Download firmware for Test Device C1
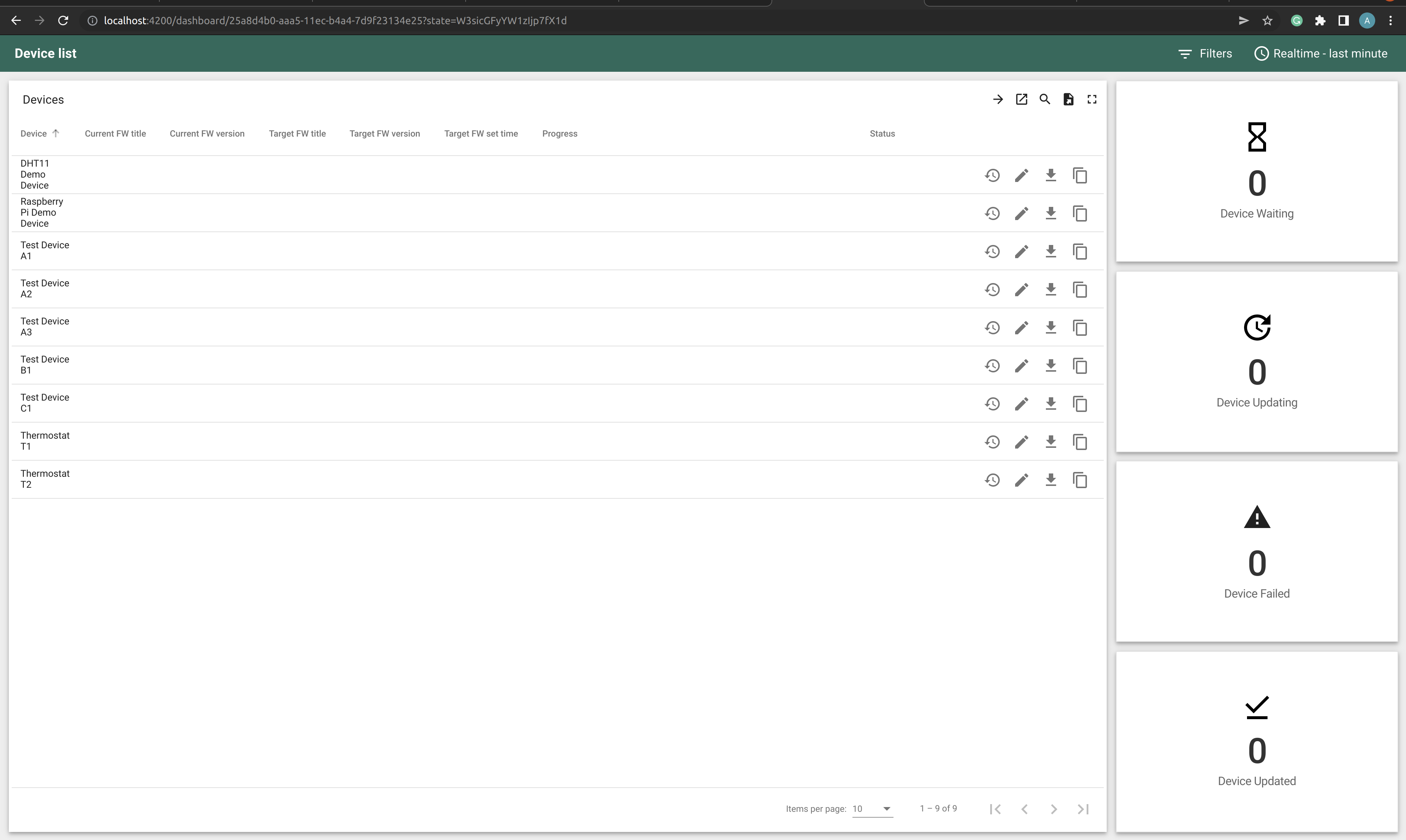Screen dimensions: 1406x840 (1051, 404)
